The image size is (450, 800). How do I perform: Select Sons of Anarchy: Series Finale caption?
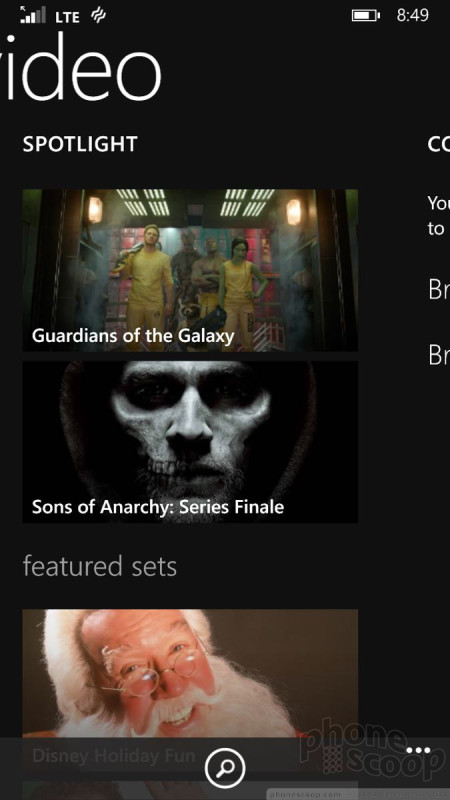click(158, 507)
